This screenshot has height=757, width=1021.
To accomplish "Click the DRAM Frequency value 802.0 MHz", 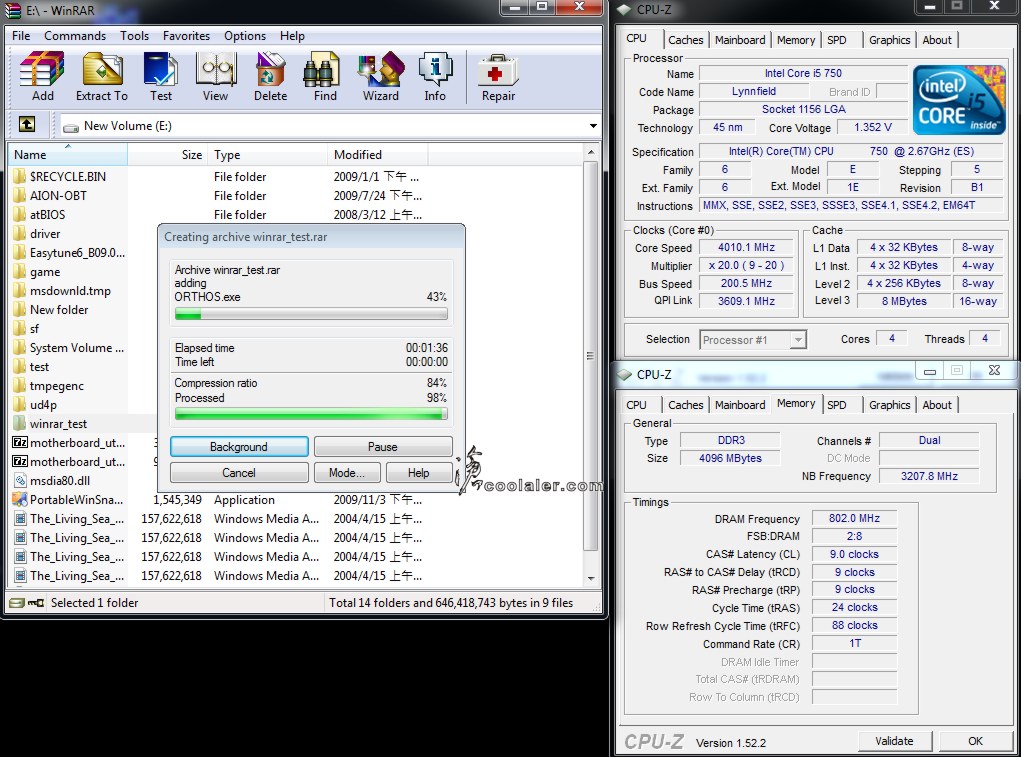I will pos(854,518).
